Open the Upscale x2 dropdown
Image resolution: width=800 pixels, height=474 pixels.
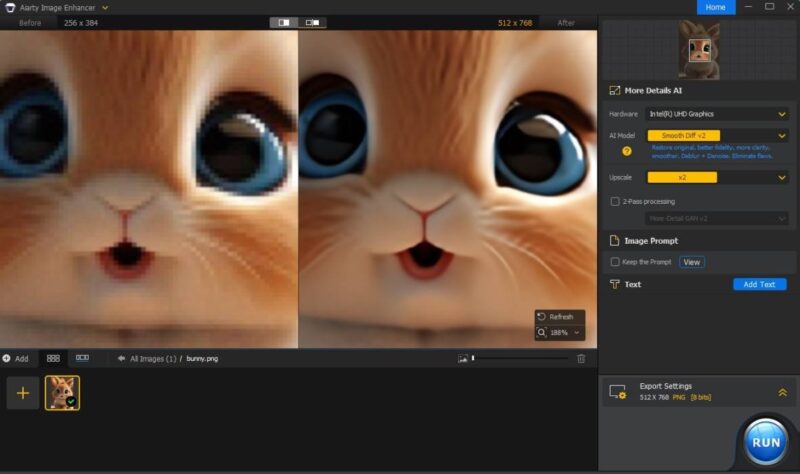(717, 178)
